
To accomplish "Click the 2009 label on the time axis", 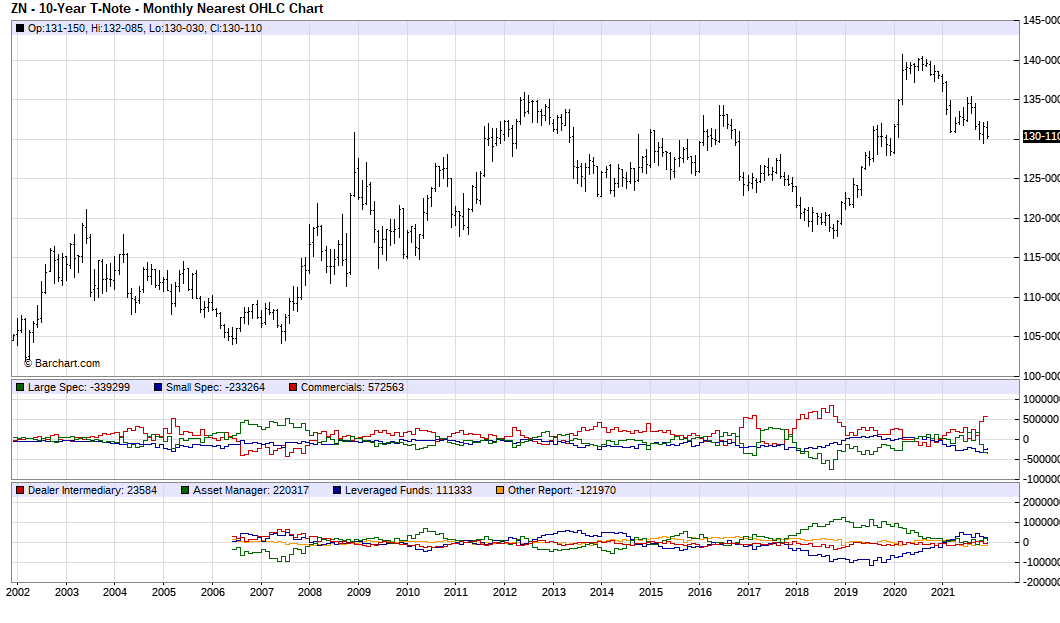I will pyautogui.click(x=358, y=593).
